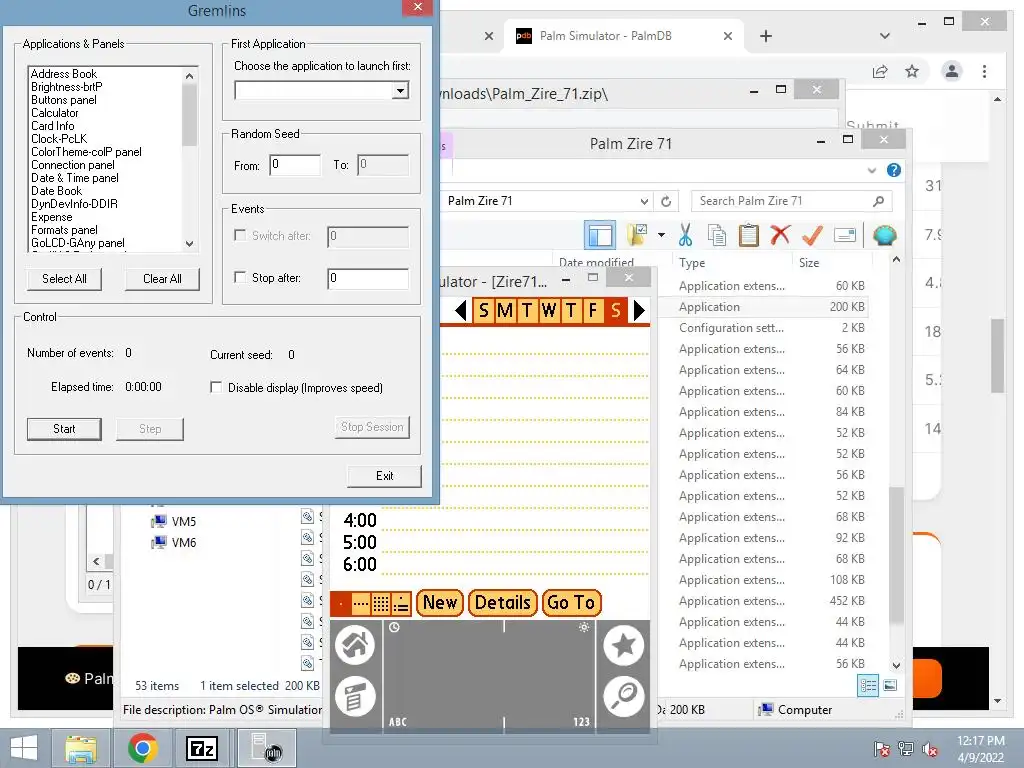The height and width of the screenshot is (768, 1024).
Task: Open the First Application dropdown
Action: tap(400, 90)
